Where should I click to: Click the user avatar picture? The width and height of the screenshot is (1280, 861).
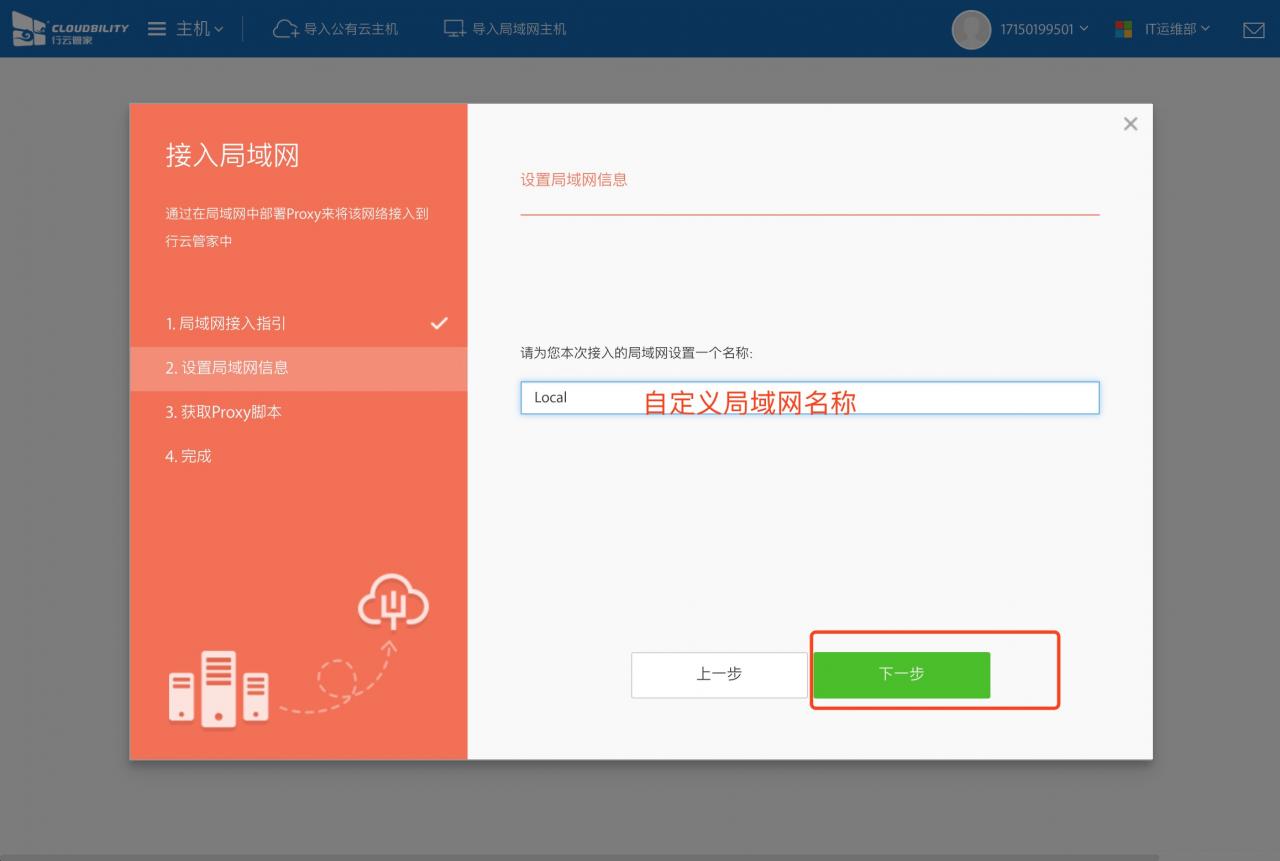coord(971,29)
